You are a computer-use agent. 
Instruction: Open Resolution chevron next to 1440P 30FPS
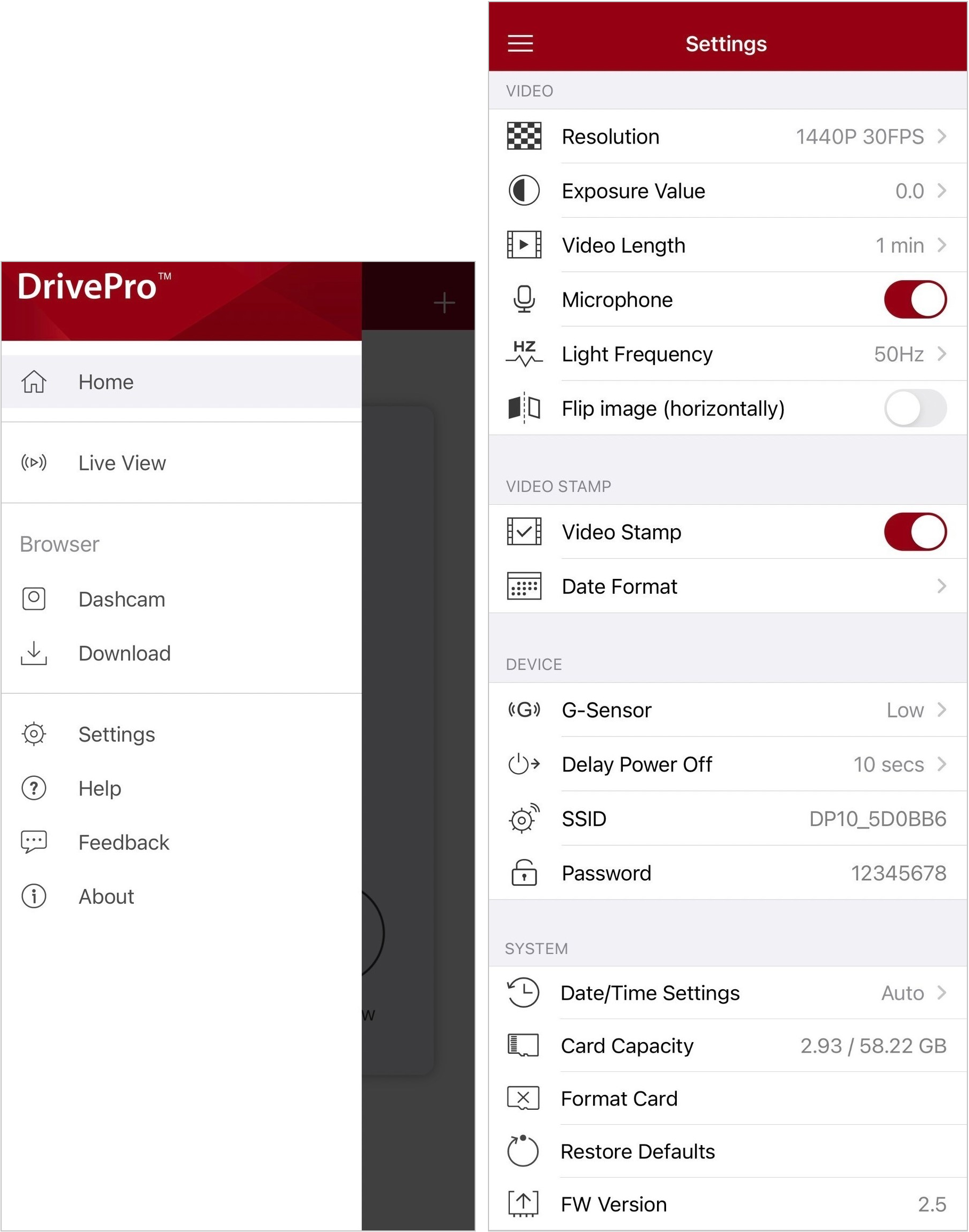[942, 136]
